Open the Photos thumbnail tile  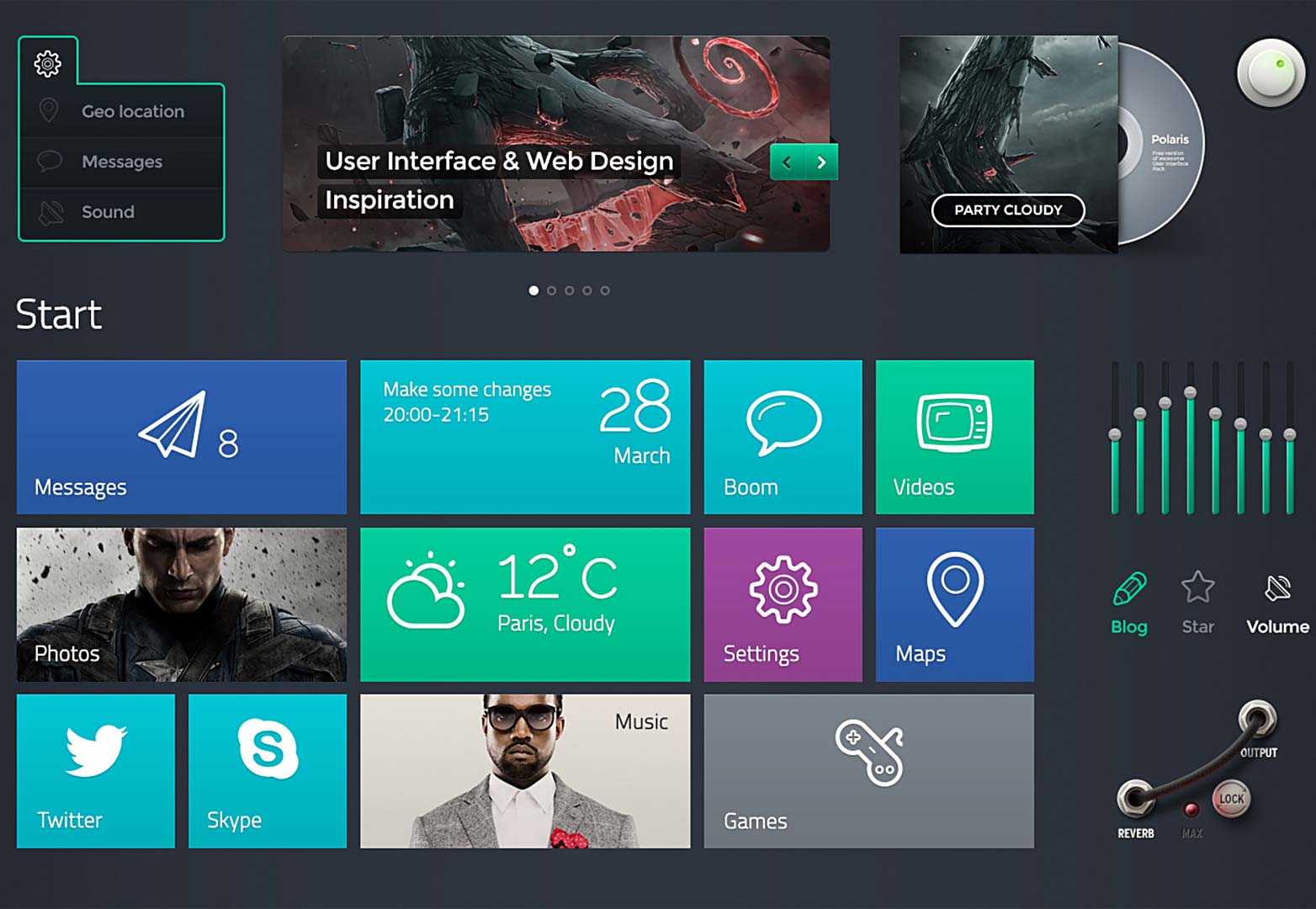pyautogui.click(x=181, y=604)
